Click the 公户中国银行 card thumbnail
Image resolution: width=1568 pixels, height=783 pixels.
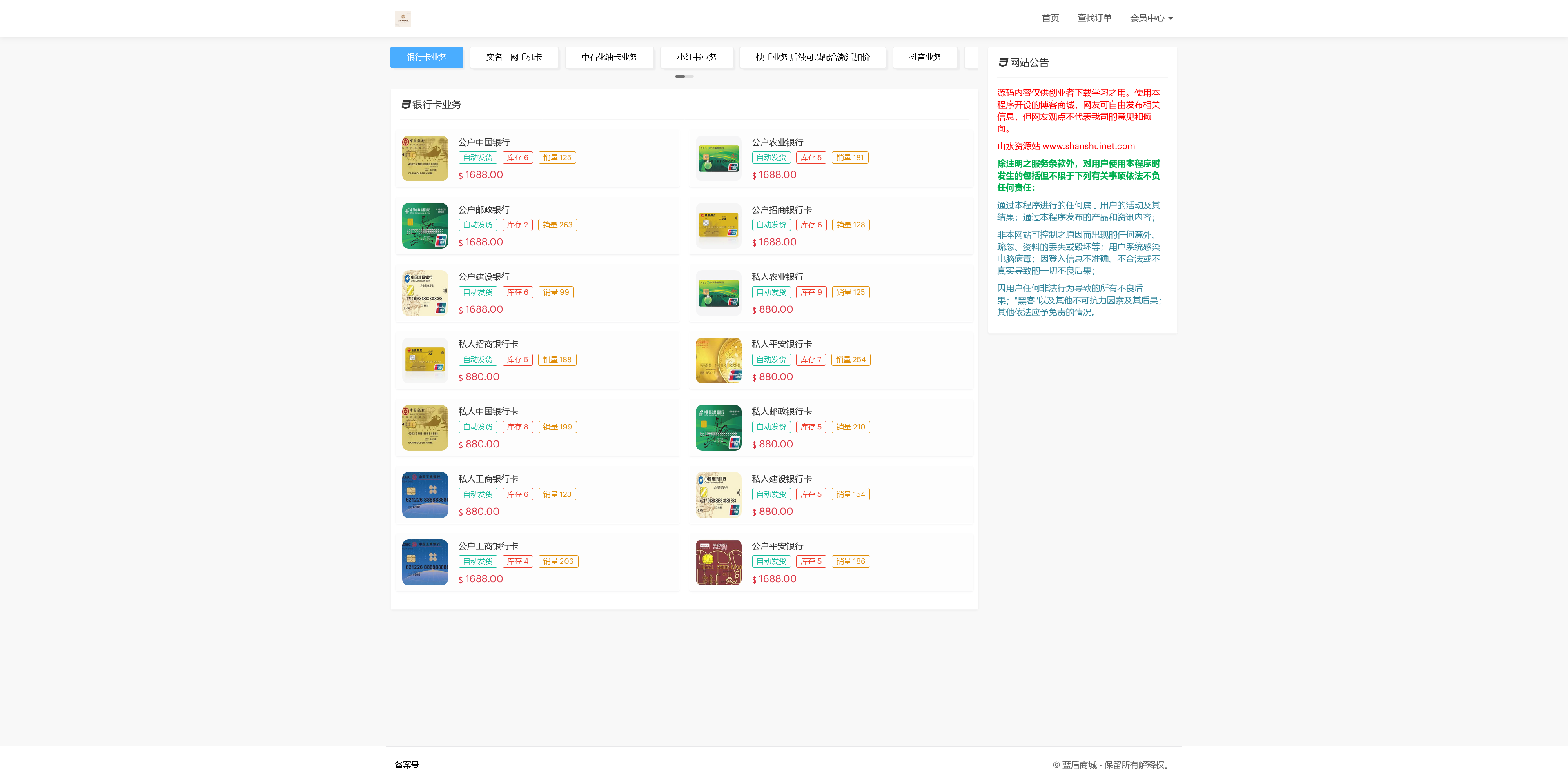pyautogui.click(x=425, y=158)
